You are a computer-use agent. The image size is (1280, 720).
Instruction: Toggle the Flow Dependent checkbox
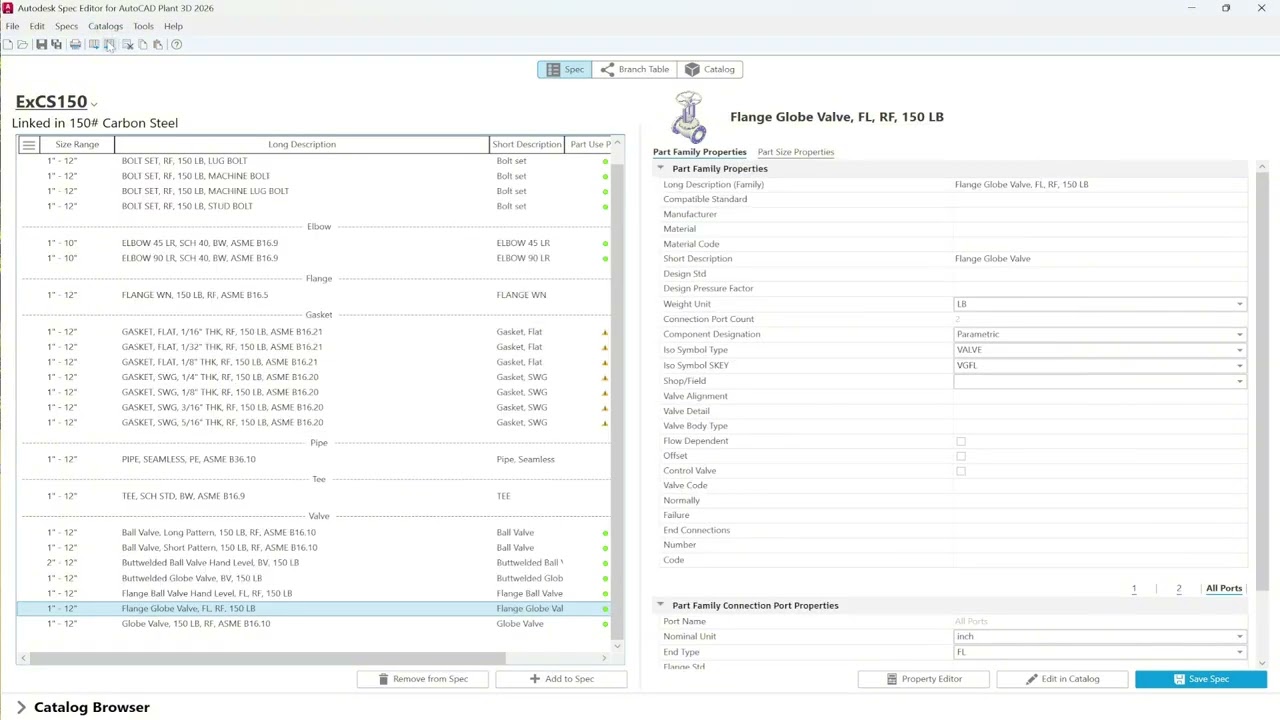tap(961, 441)
